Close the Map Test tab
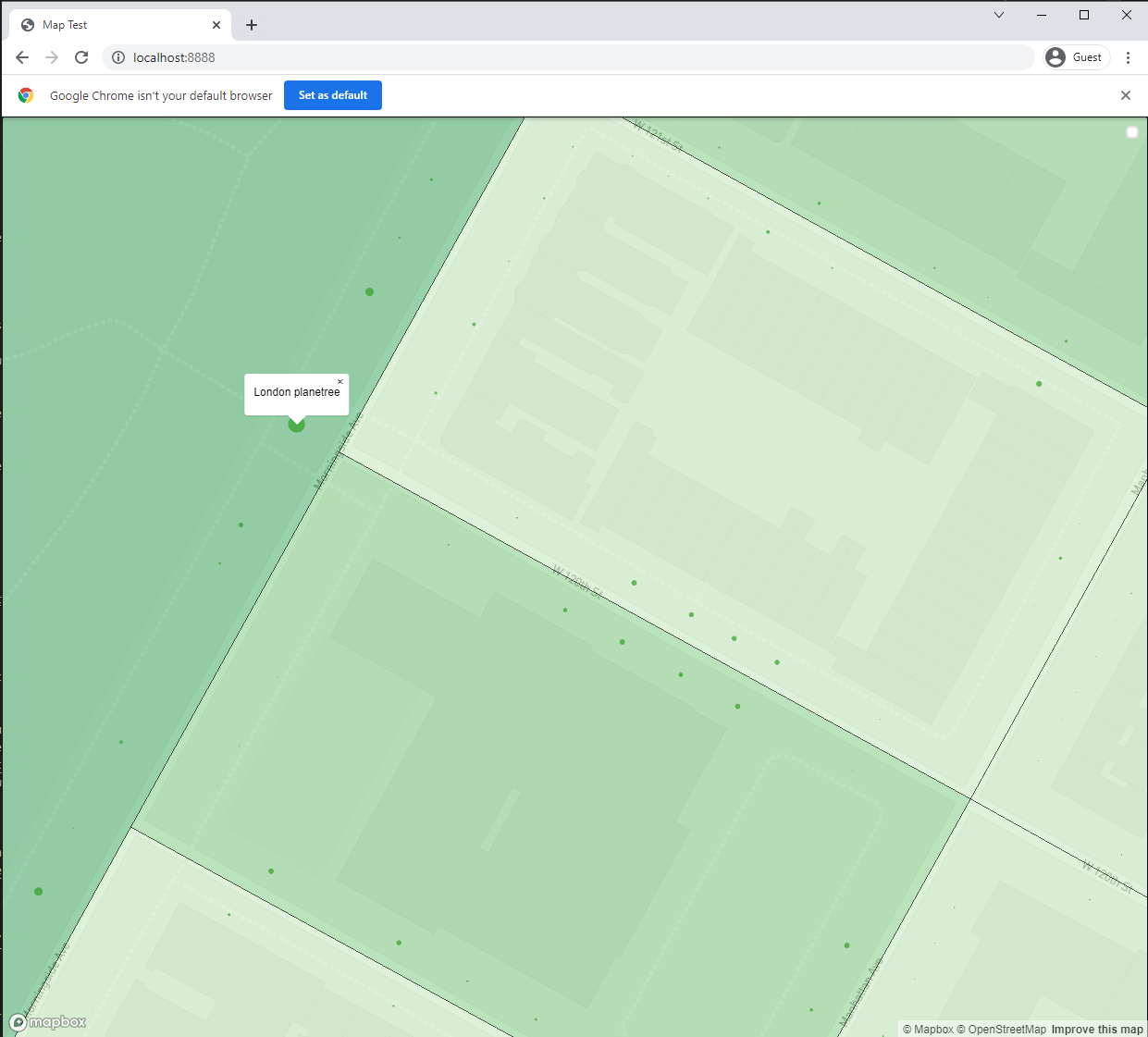The height and width of the screenshot is (1037, 1148). tap(216, 25)
